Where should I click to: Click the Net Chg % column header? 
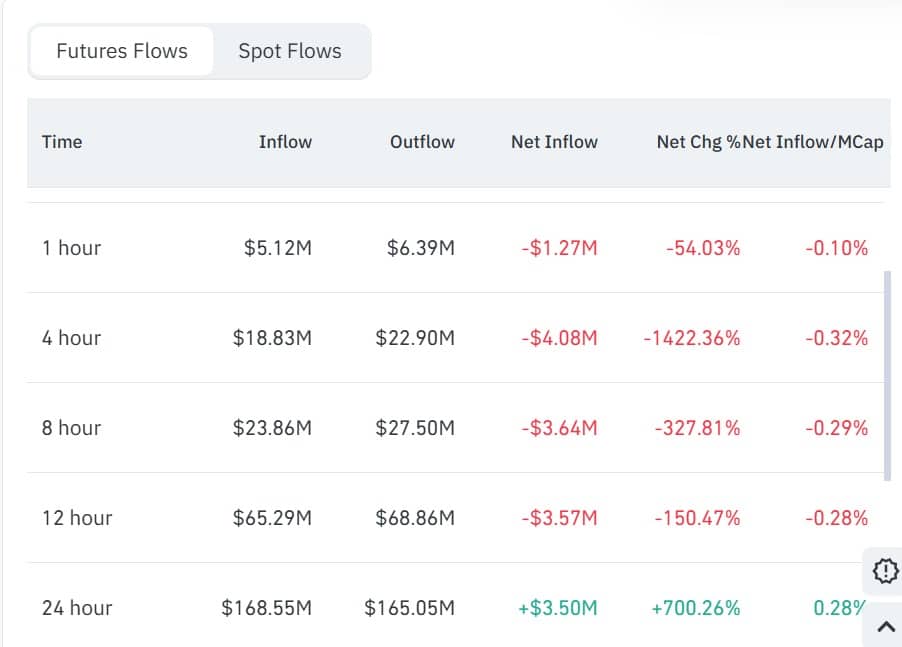[697, 142]
